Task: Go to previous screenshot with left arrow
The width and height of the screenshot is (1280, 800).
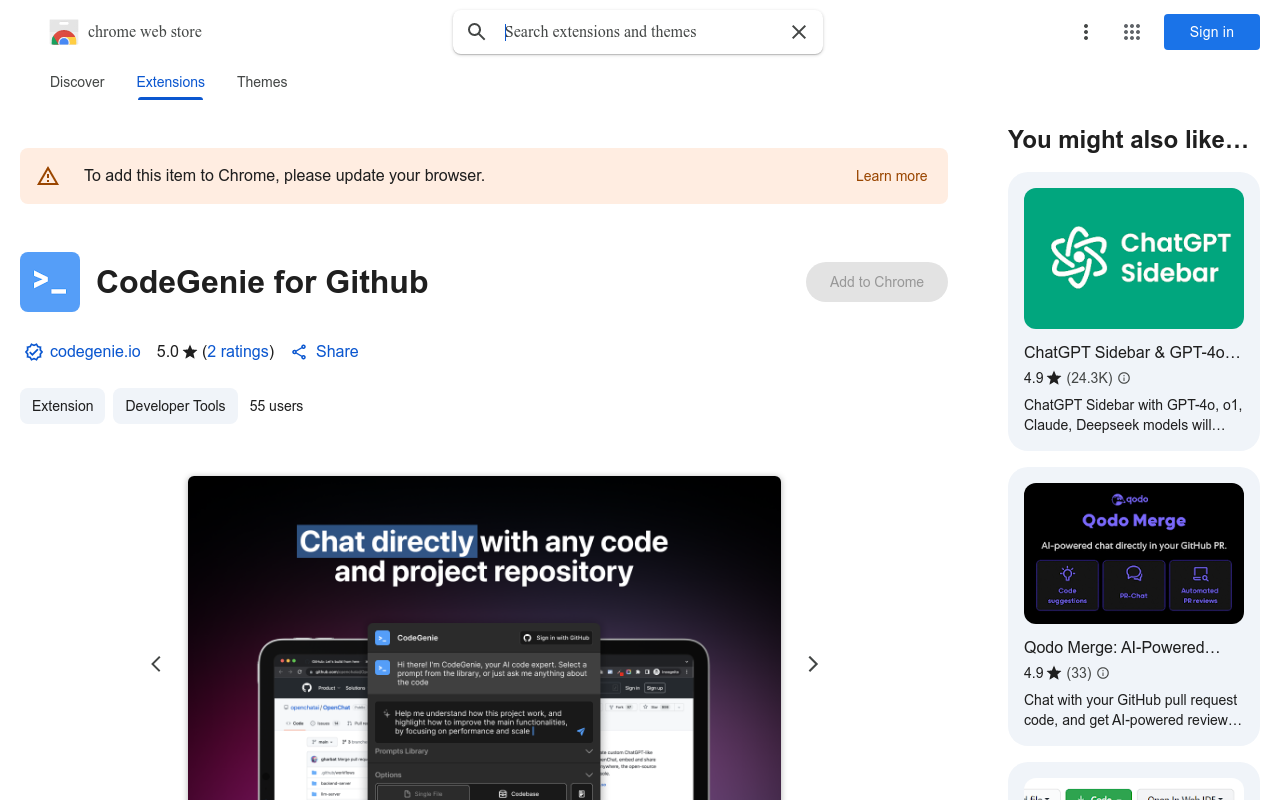Action: point(156,664)
